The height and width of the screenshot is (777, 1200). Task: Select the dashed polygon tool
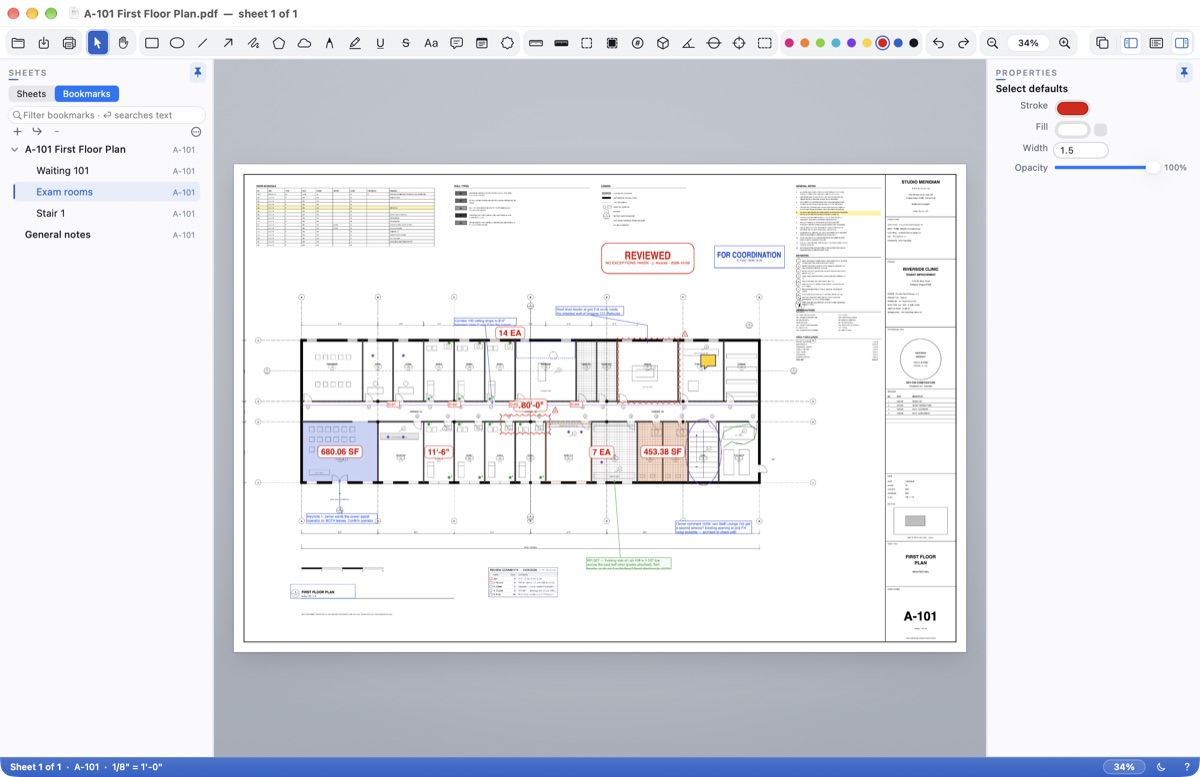508,43
